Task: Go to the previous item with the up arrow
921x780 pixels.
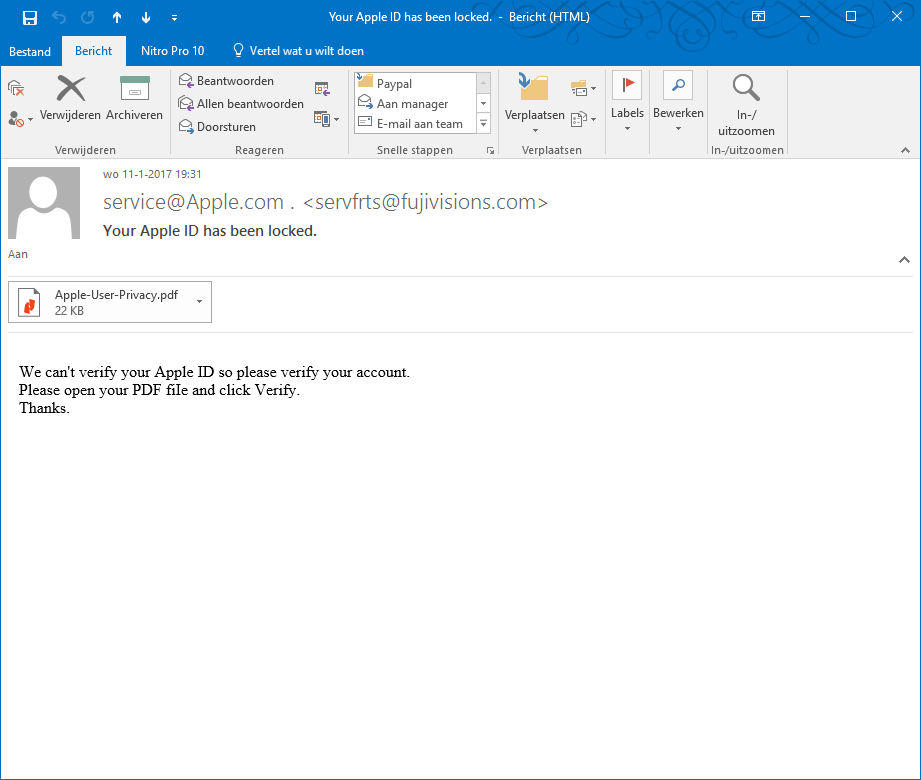Action: click(117, 18)
